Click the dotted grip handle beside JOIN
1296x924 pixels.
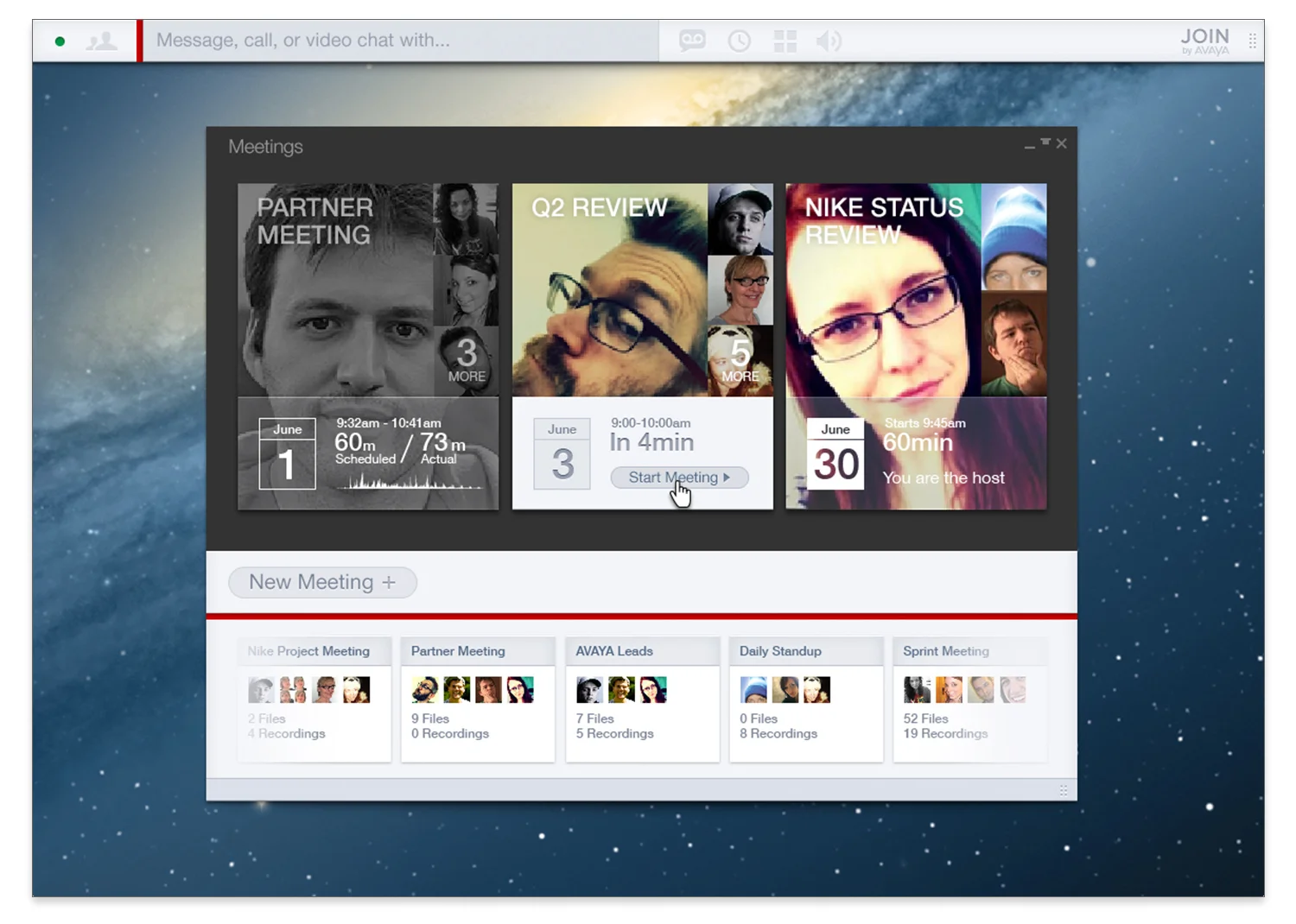point(1252,41)
